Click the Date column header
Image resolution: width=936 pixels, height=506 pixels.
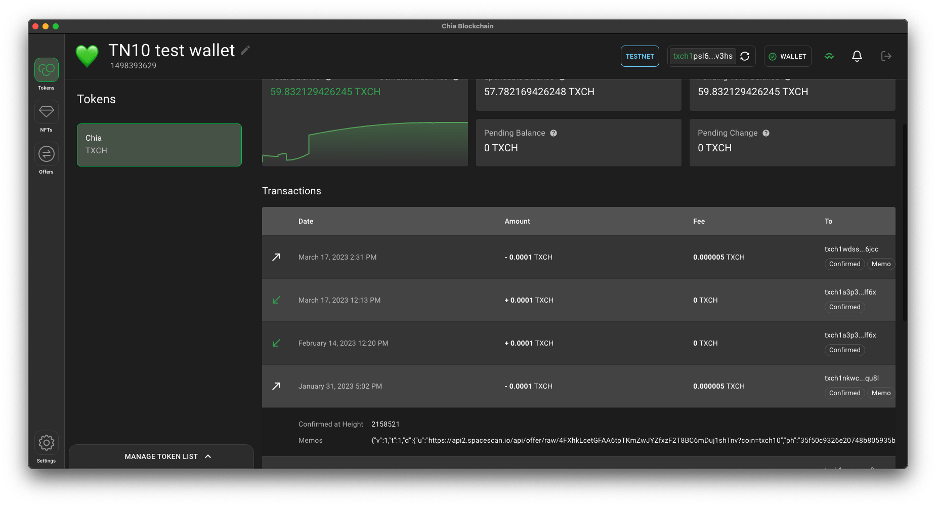[306, 221]
